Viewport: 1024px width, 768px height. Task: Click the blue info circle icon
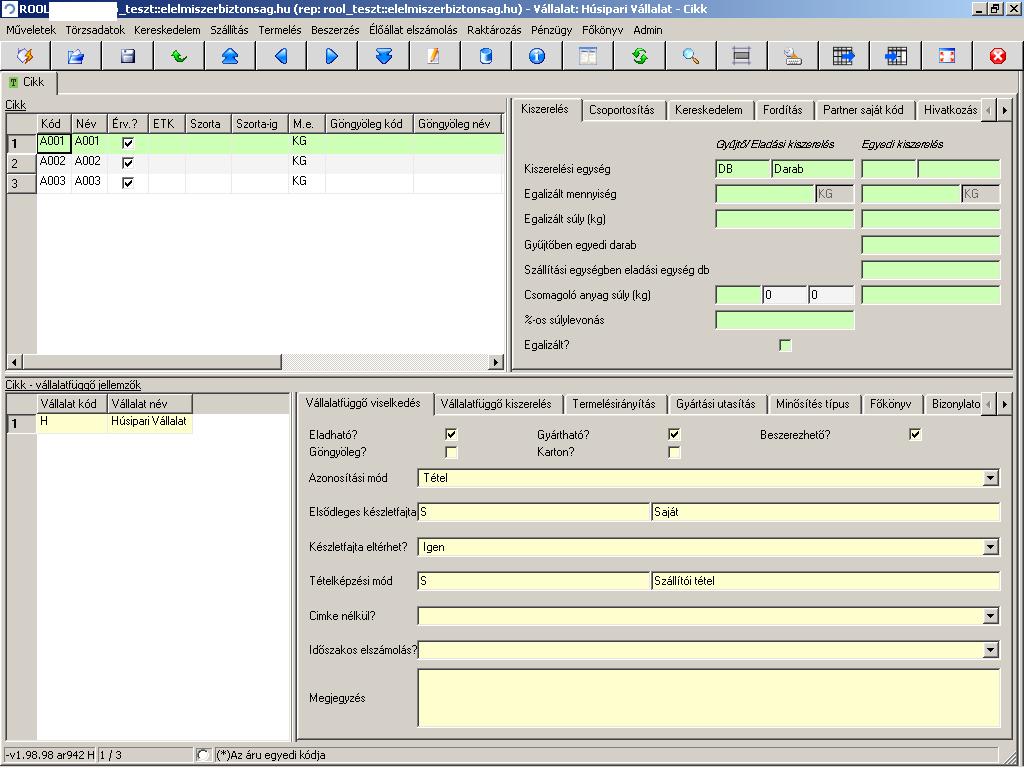pyautogui.click(x=537, y=56)
